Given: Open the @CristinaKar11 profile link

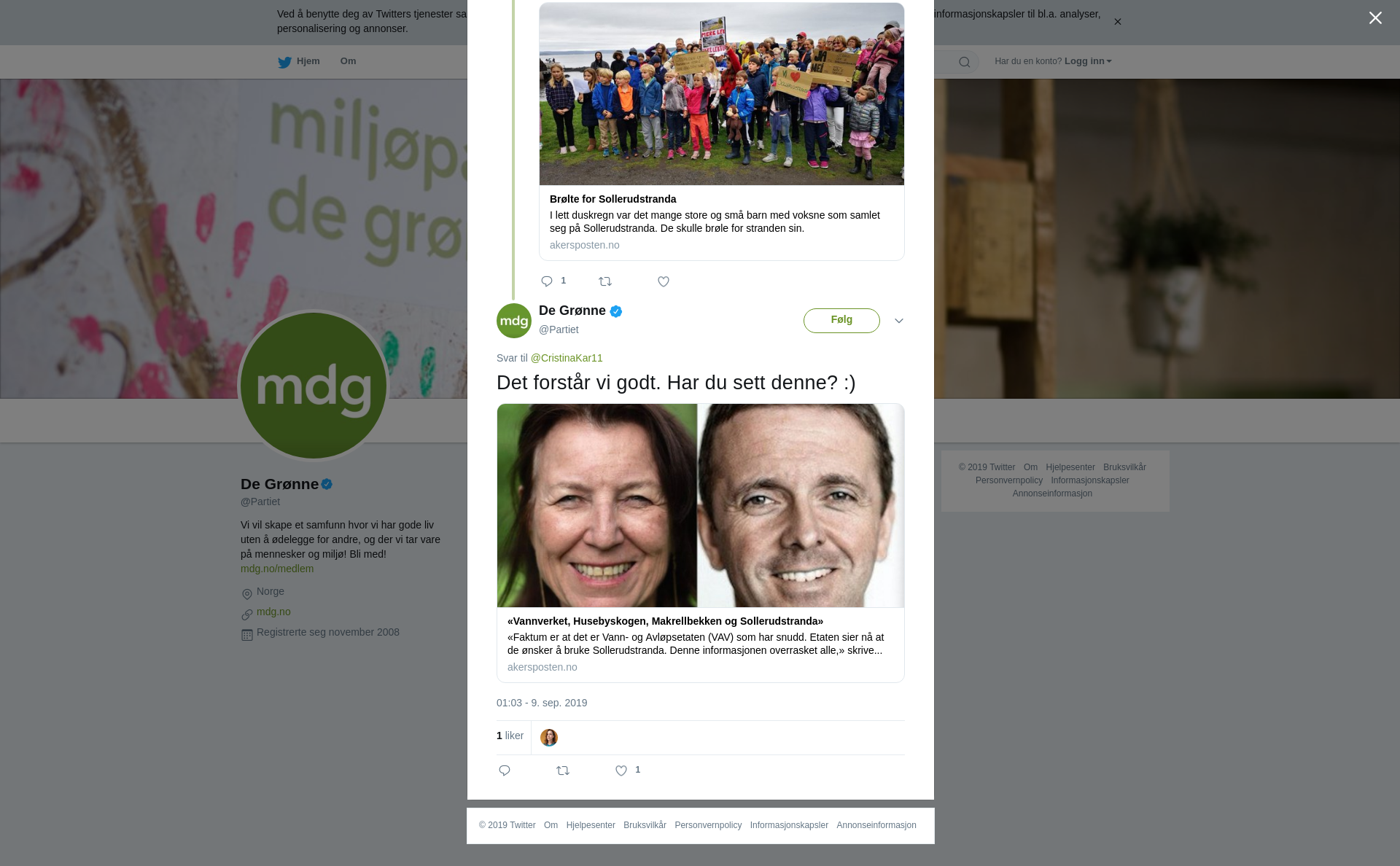Looking at the screenshot, I should (x=567, y=358).
